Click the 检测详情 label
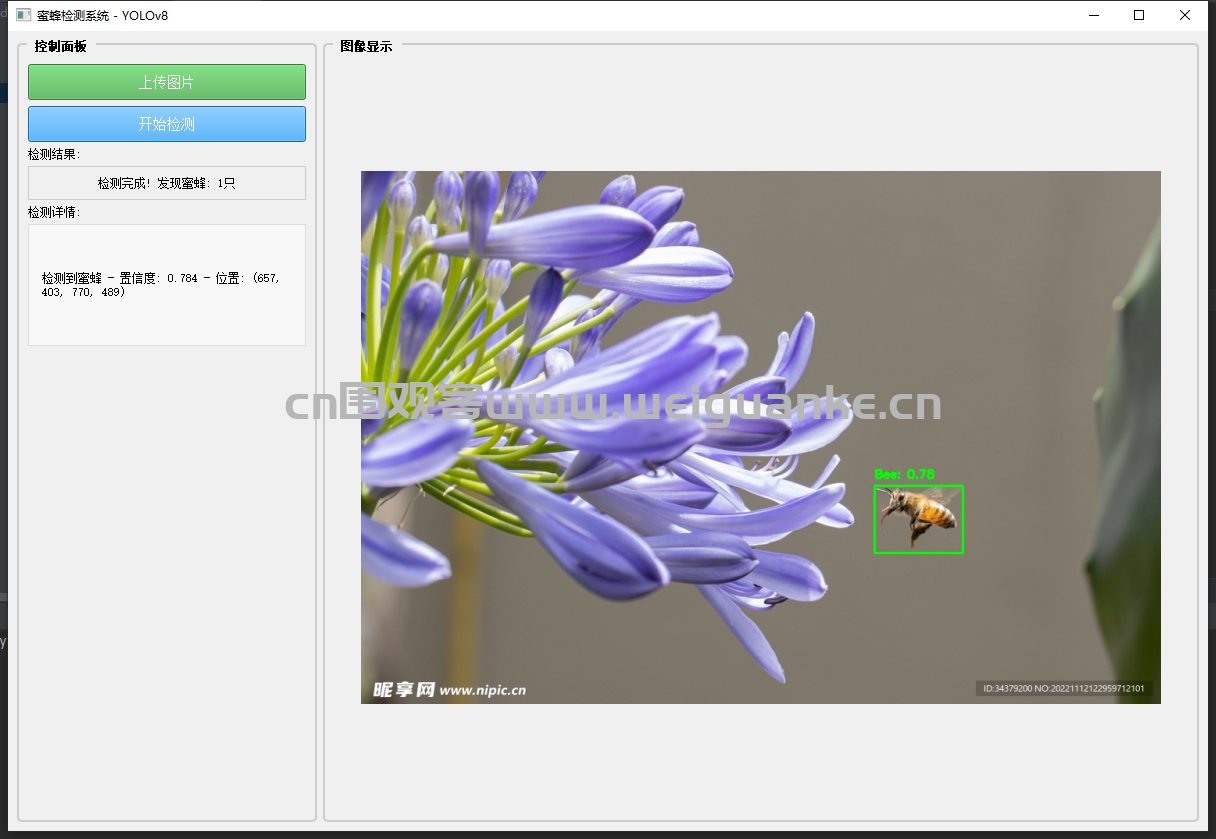Image resolution: width=1216 pixels, height=839 pixels. click(54, 213)
